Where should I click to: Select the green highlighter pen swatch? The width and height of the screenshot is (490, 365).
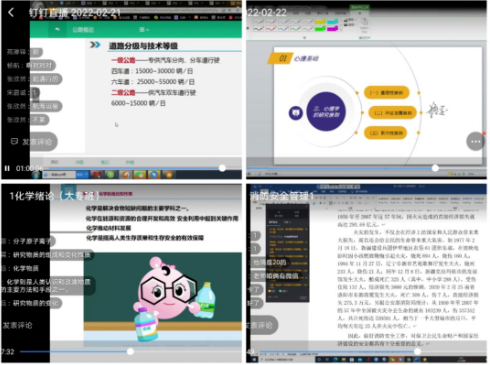(x=320, y=29)
